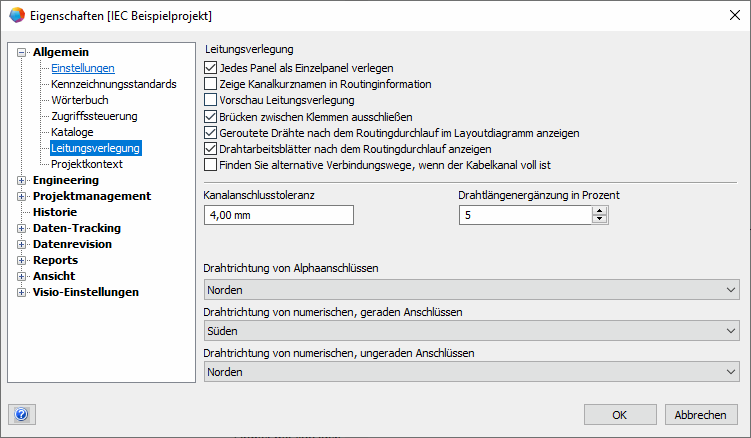
Task: Open dropdown for ungeraden Anschlüssen direction
Action: [471, 372]
